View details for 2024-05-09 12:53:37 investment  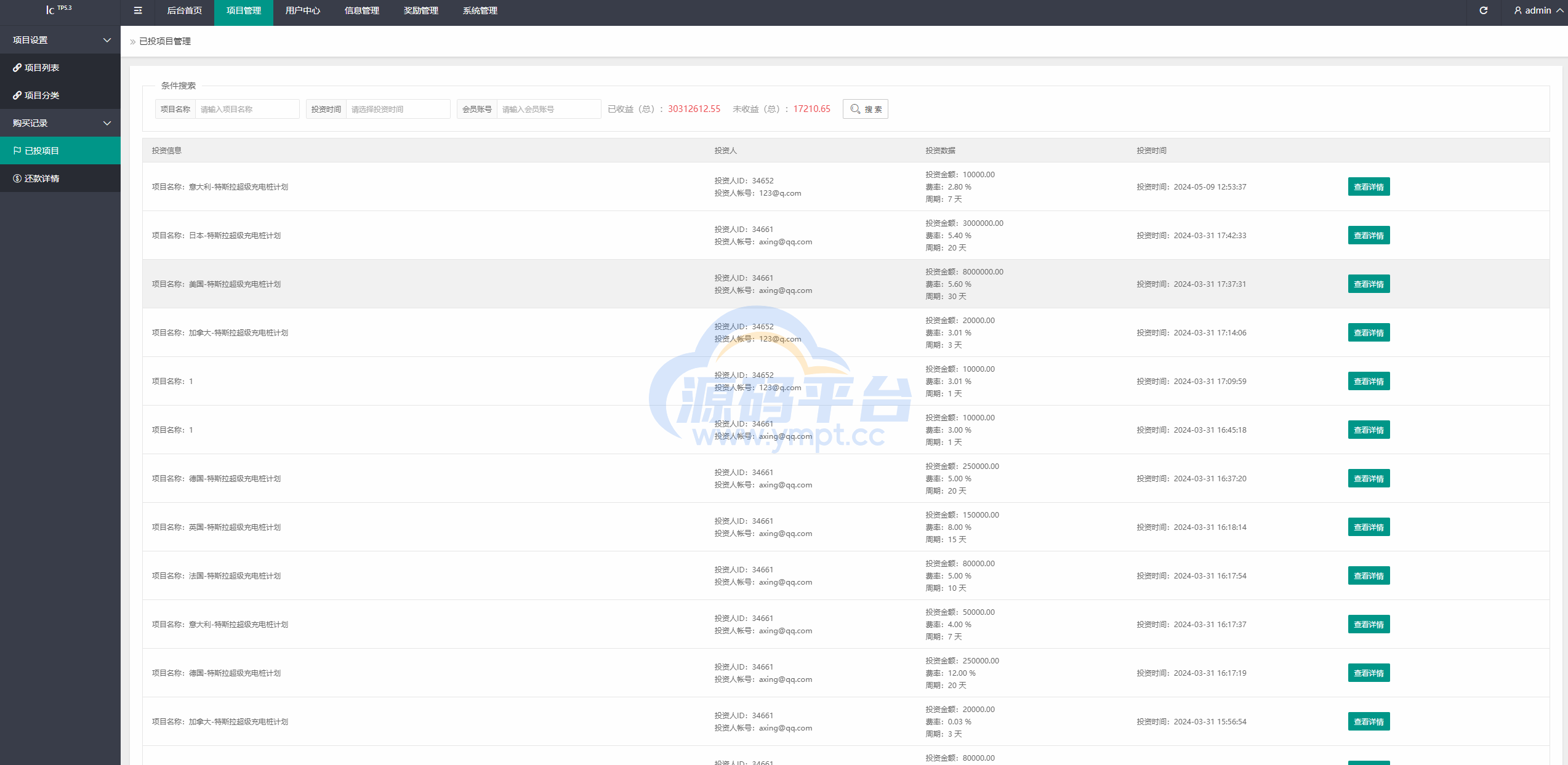tap(1369, 186)
